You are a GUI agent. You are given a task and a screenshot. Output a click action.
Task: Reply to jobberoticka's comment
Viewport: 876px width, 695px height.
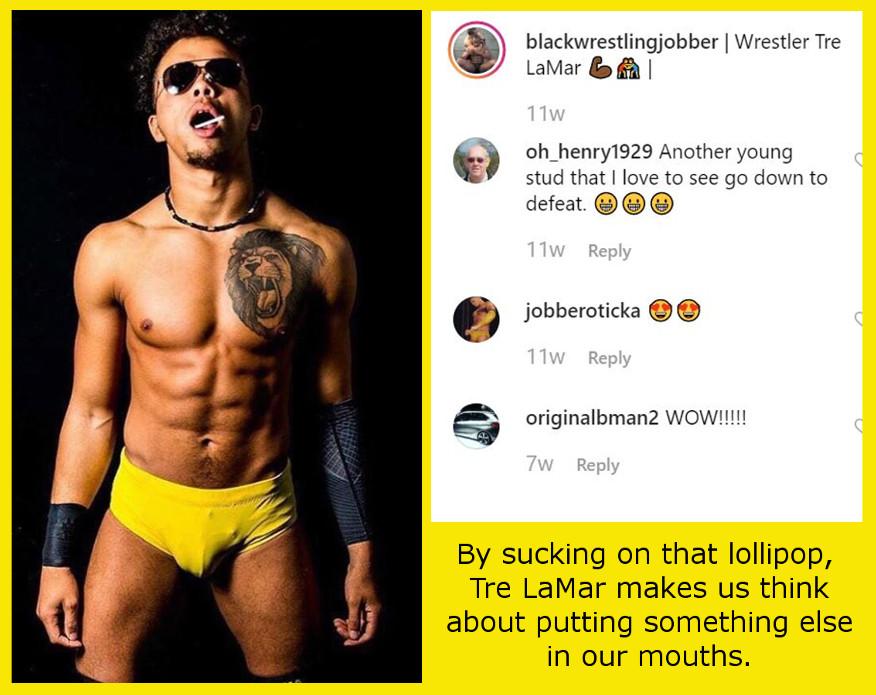coord(610,358)
